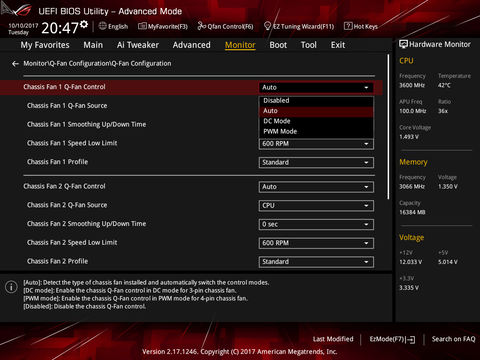
Task: Click the back arrow beside Monitor path
Action: 15,64
